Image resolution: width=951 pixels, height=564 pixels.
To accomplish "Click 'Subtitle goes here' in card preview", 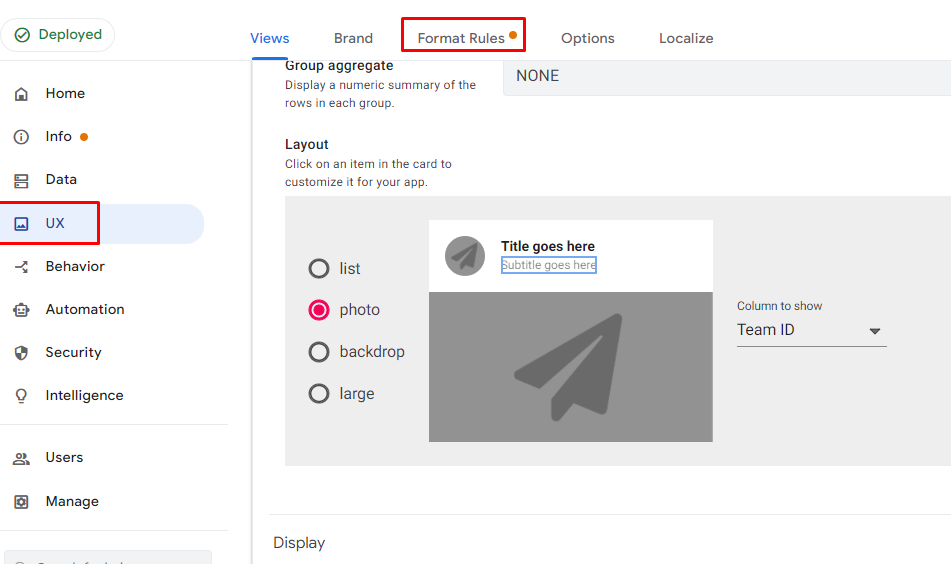I will [549, 265].
